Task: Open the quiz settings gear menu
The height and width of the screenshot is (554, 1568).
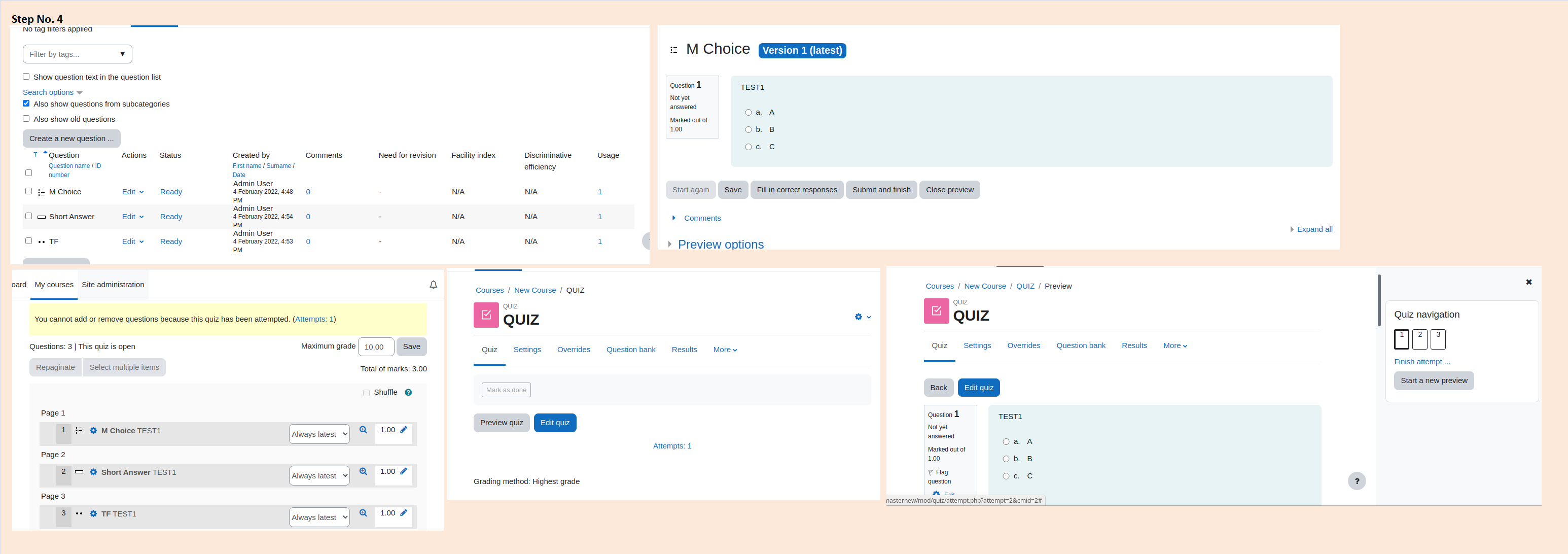Action: 863,317
